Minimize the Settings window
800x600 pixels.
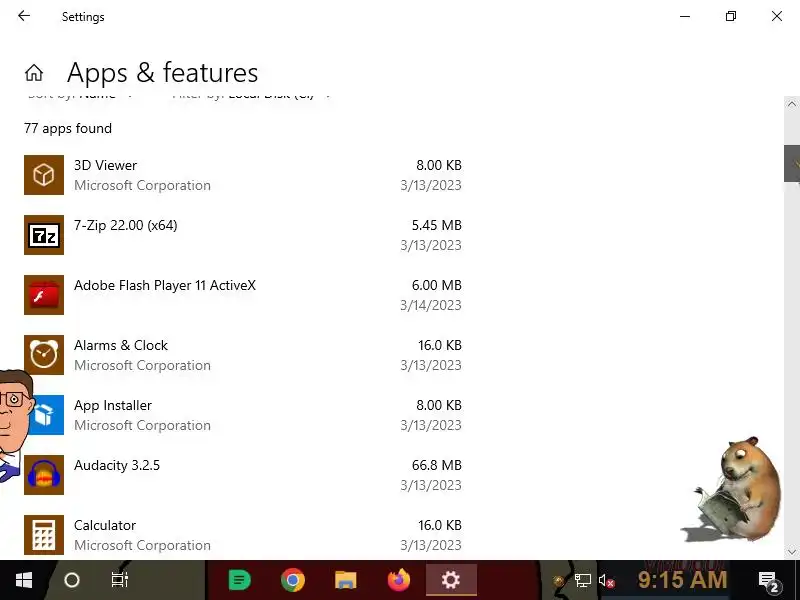pyautogui.click(x=685, y=16)
